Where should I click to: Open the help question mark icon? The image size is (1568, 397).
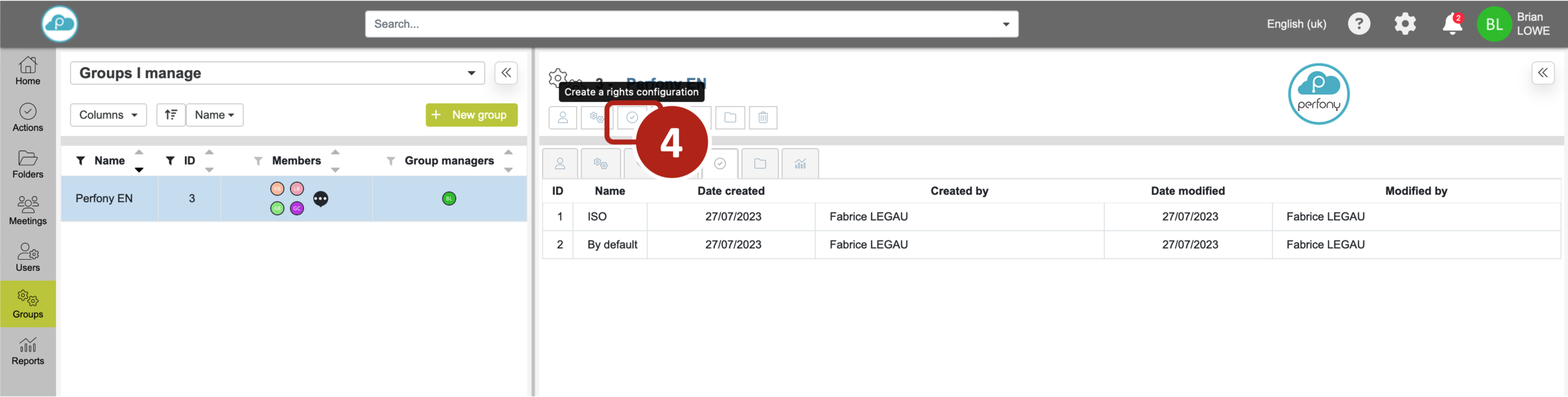pos(1358,24)
